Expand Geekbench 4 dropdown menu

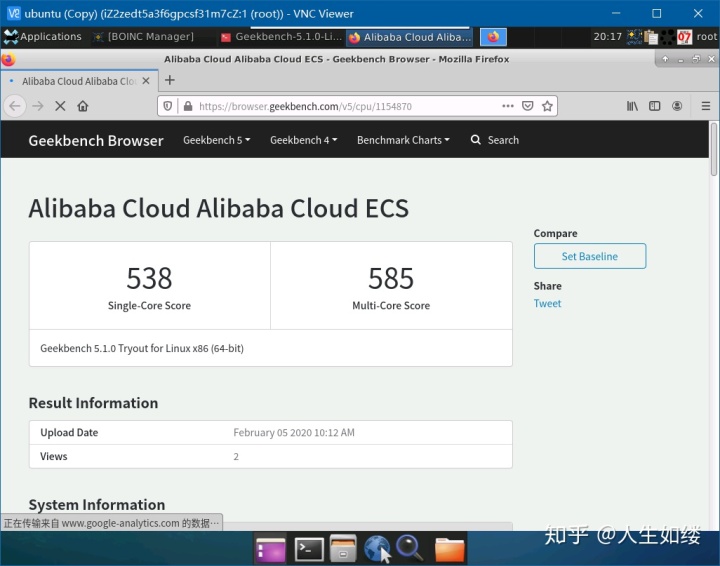tap(303, 140)
